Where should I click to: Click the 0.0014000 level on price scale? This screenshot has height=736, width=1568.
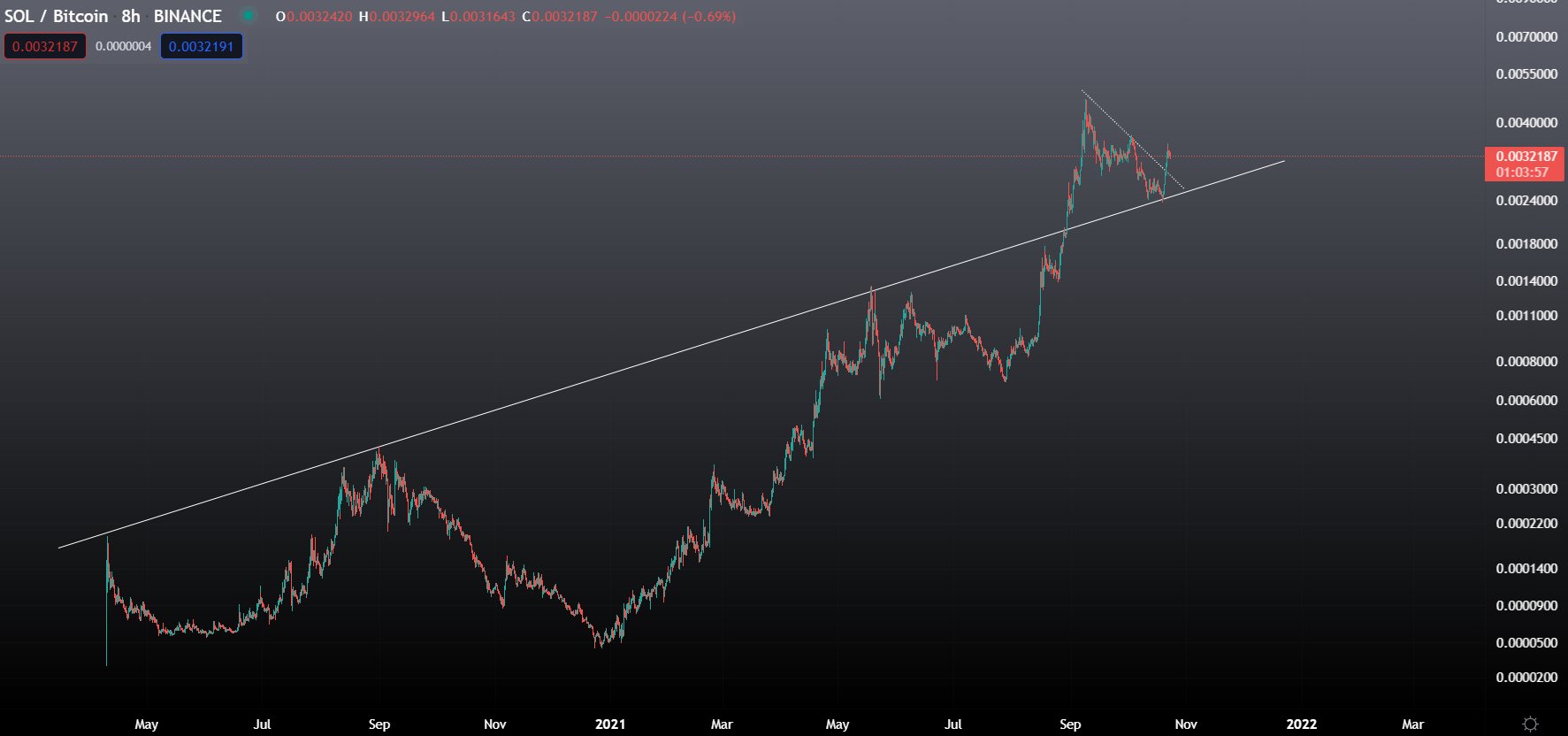(1526, 280)
